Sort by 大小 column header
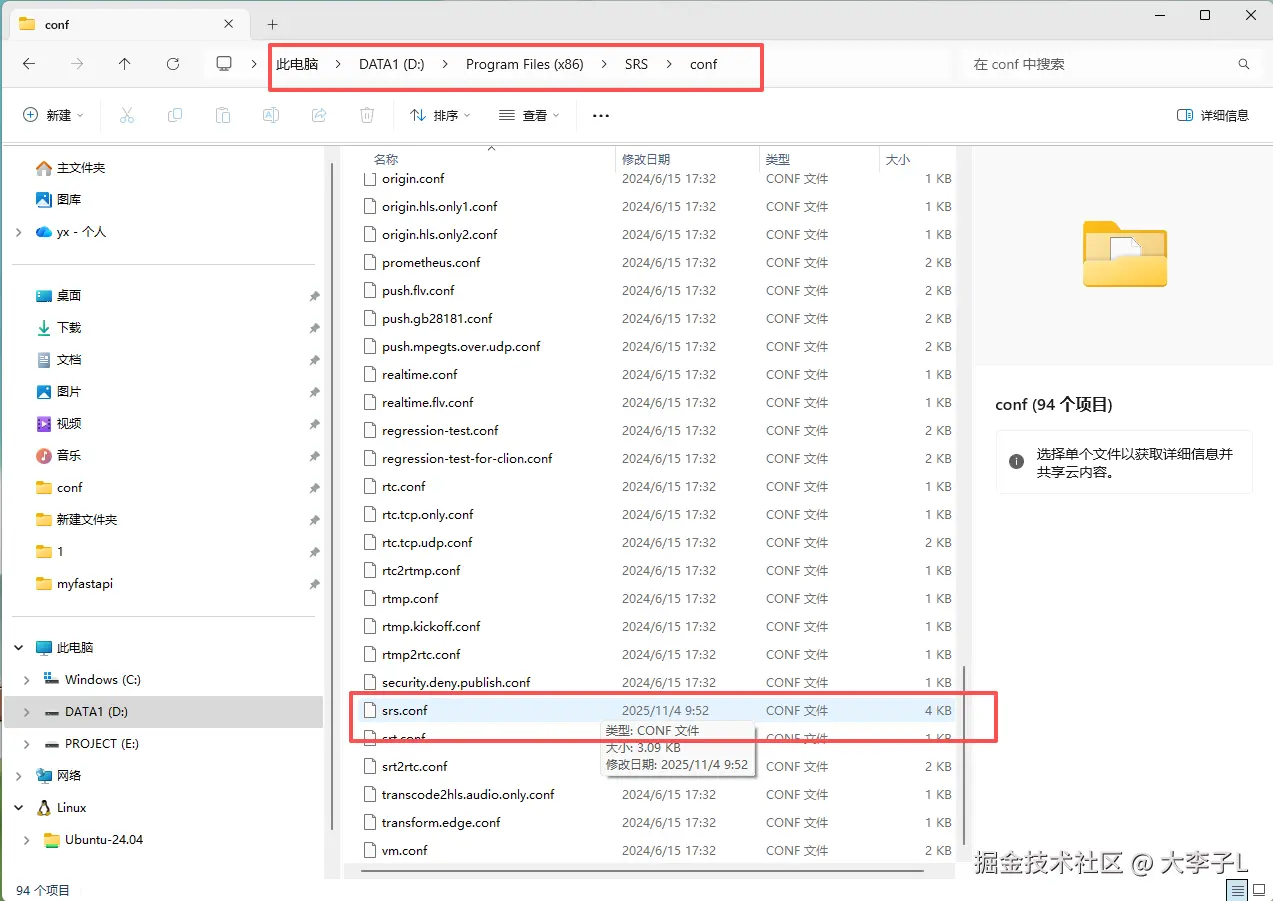The height and width of the screenshot is (901, 1273). pyautogui.click(x=898, y=160)
